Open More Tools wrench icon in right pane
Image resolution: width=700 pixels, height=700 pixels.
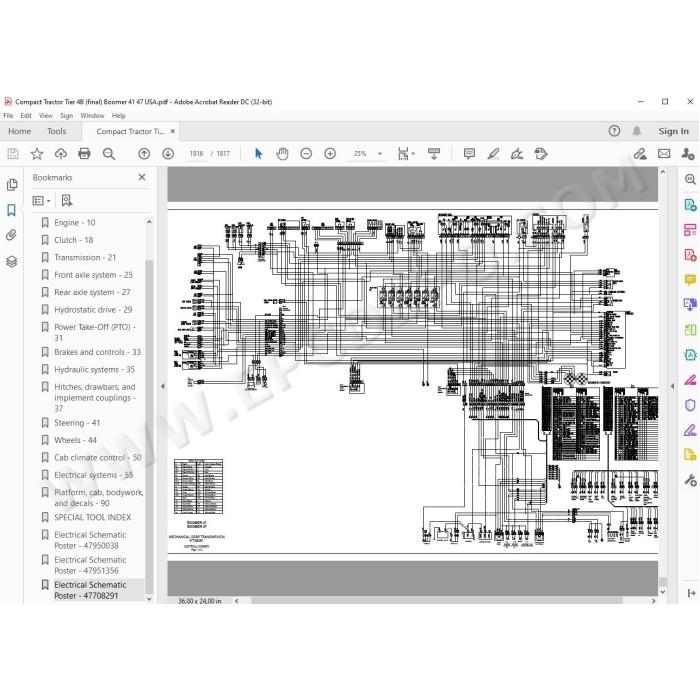pos(690,480)
